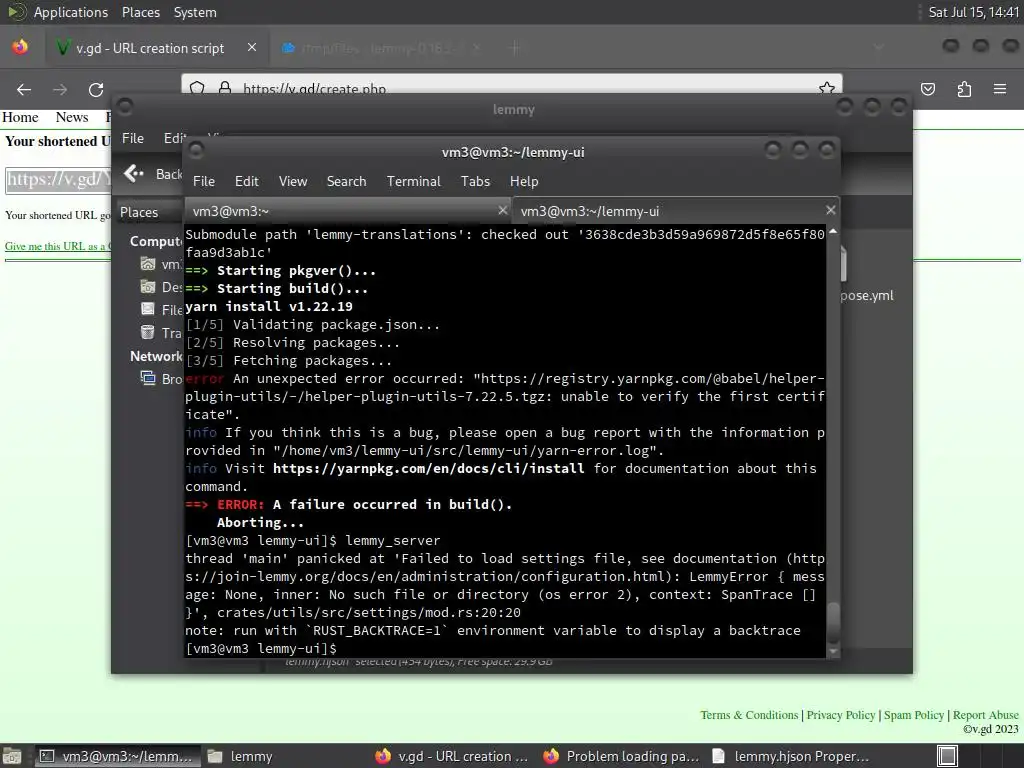Select Desktop icon in file manager sidebar

148,287
